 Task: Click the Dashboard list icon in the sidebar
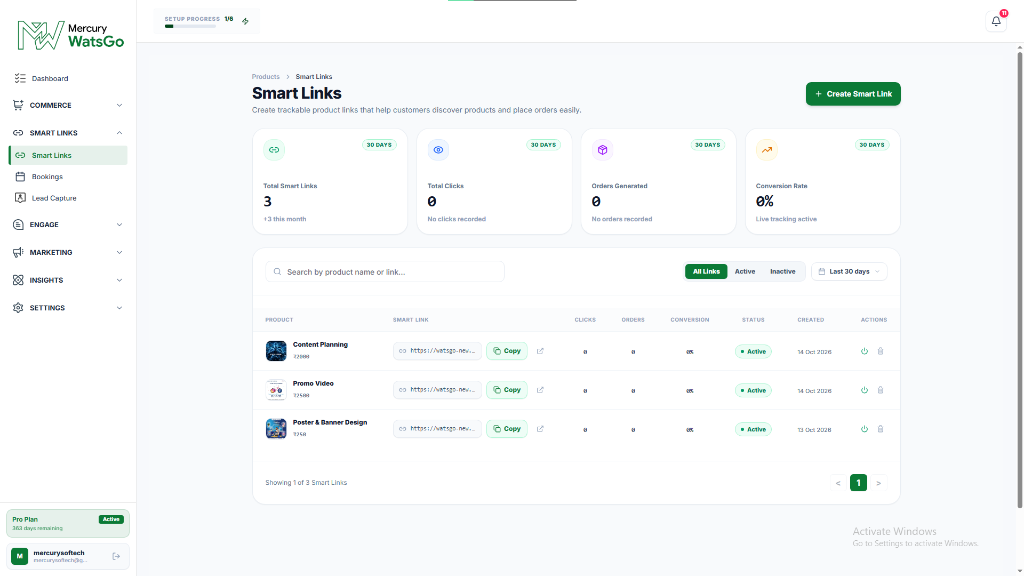tap(20, 78)
